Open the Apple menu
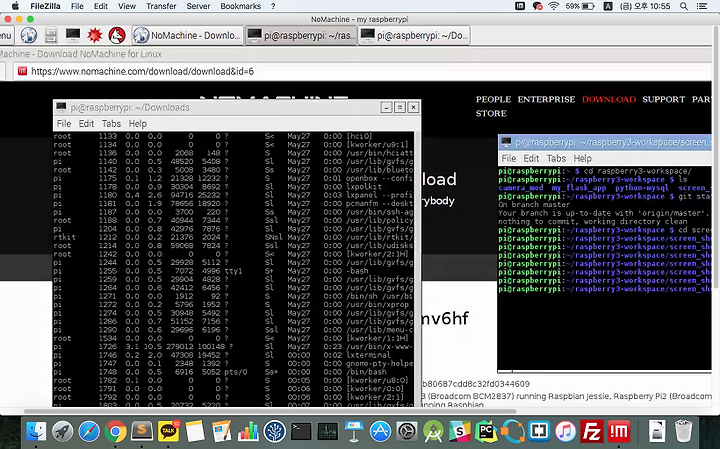Screen dimensions: 720x449 pos(15,6)
